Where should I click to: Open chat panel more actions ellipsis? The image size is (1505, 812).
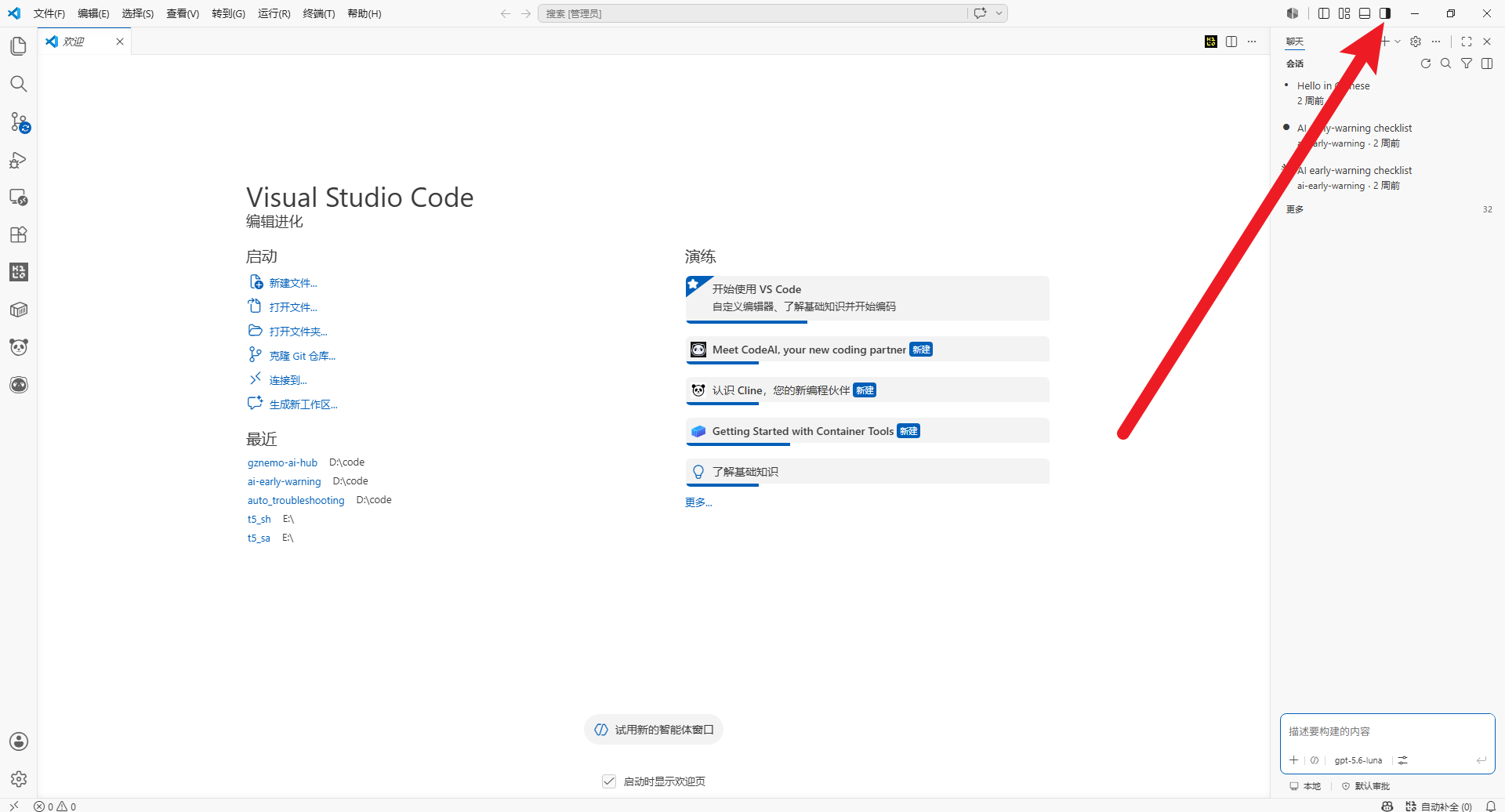(1436, 42)
